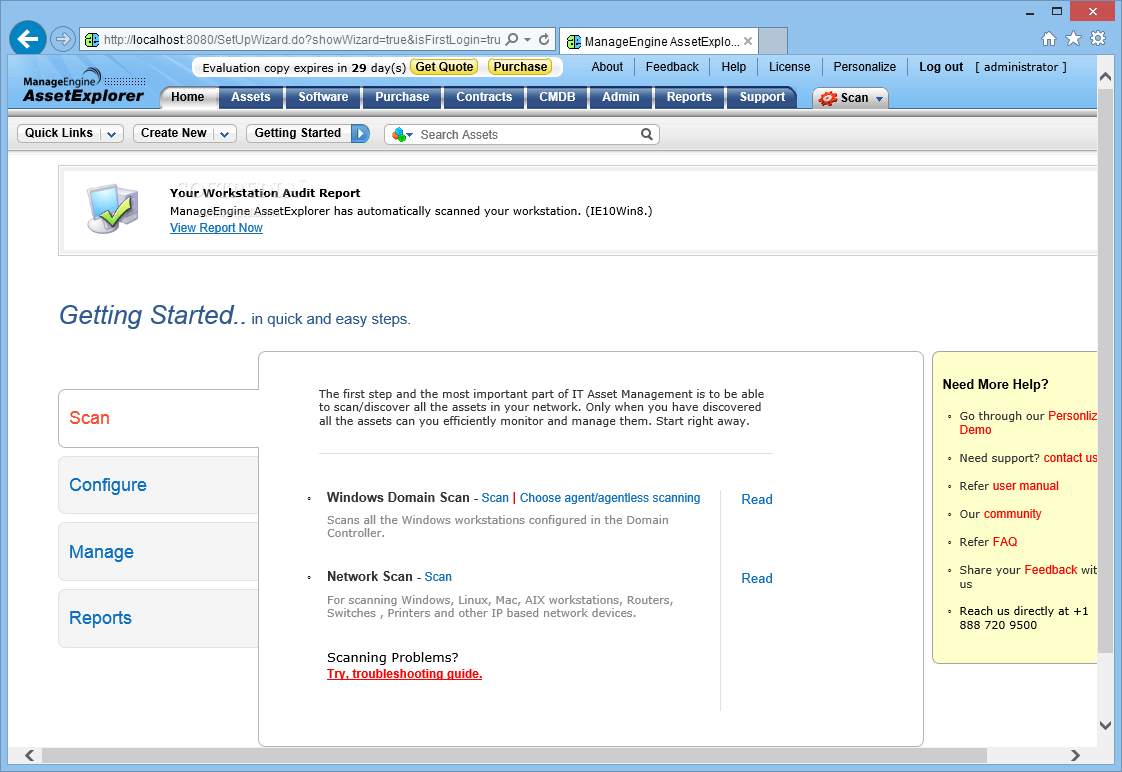This screenshot has height=772, width=1122.
Task: Open the address bar autocomplete dropdown arrow
Action: [x=527, y=39]
